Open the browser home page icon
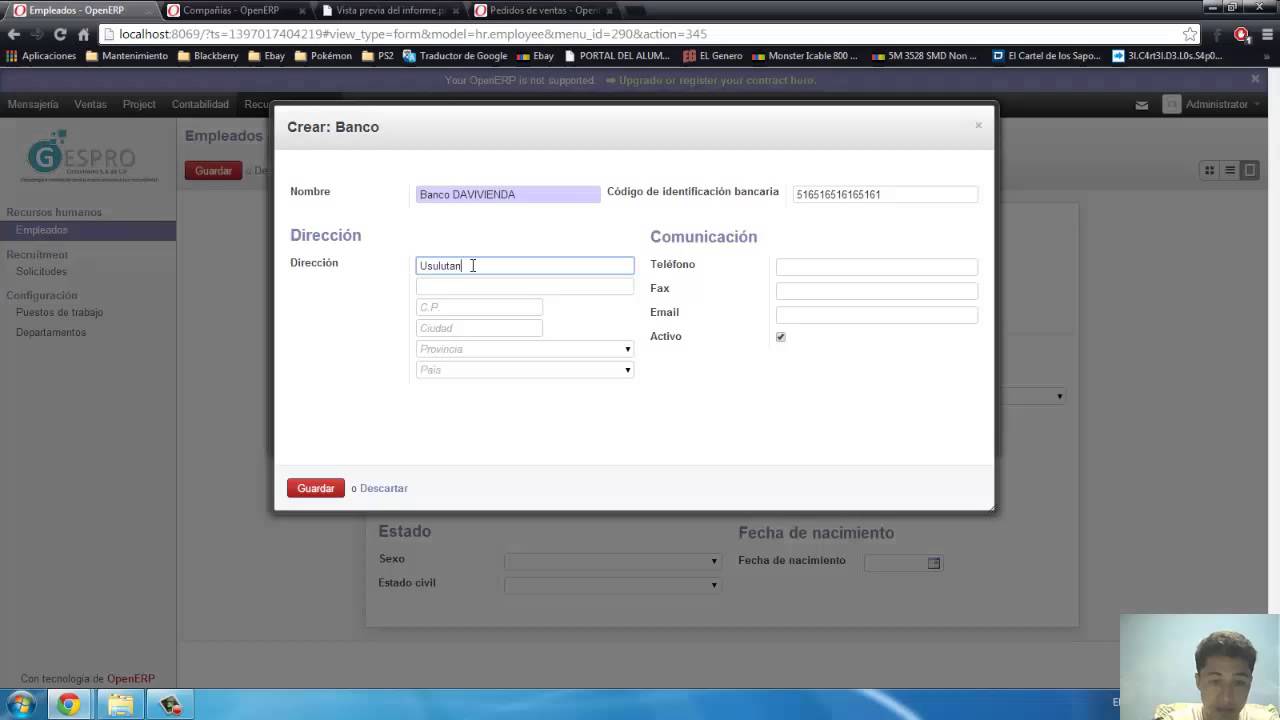Viewport: 1280px width, 720px height. coord(84,34)
